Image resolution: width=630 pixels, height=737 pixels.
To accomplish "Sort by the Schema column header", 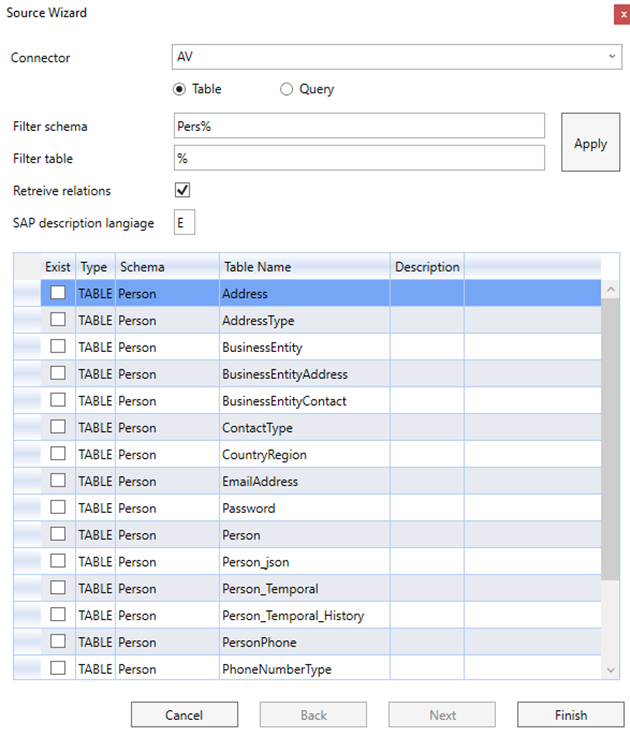I will click(167, 267).
